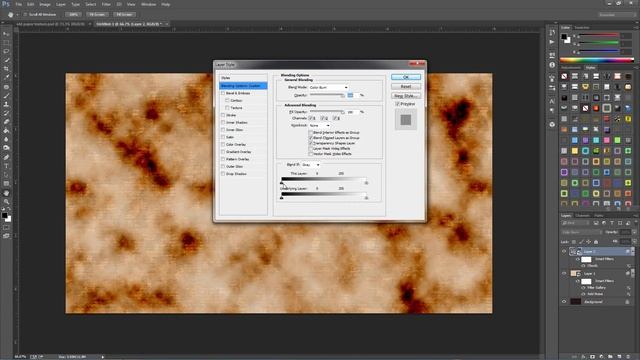The height and width of the screenshot is (360, 640).
Task: Click OK in Layer Style dialog
Action: pyautogui.click(x=406, y=77)
